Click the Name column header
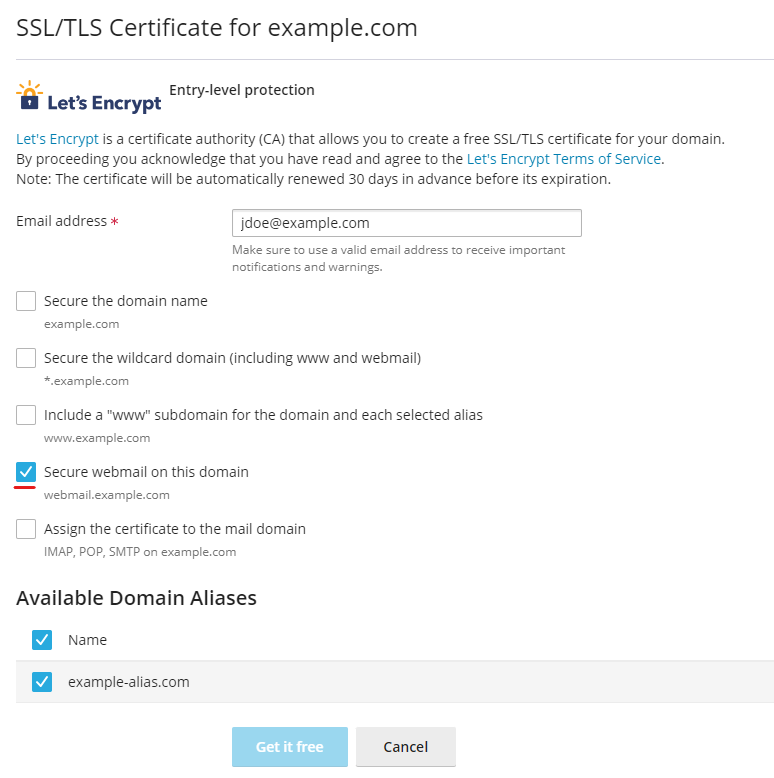774x778 pixels. (x=87, y=640)
